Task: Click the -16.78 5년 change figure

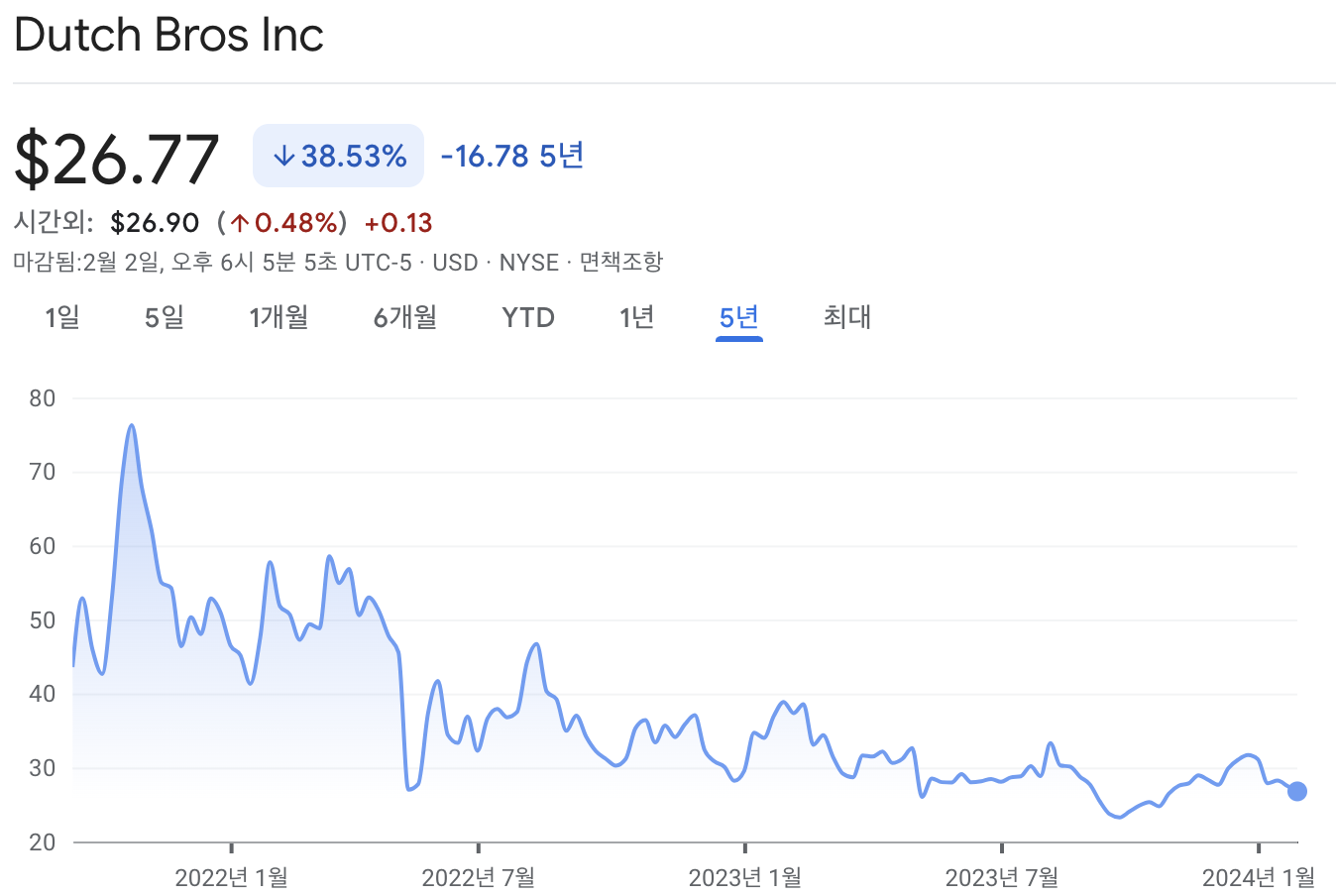Action: pyautogui.click(x=510, y=156)
